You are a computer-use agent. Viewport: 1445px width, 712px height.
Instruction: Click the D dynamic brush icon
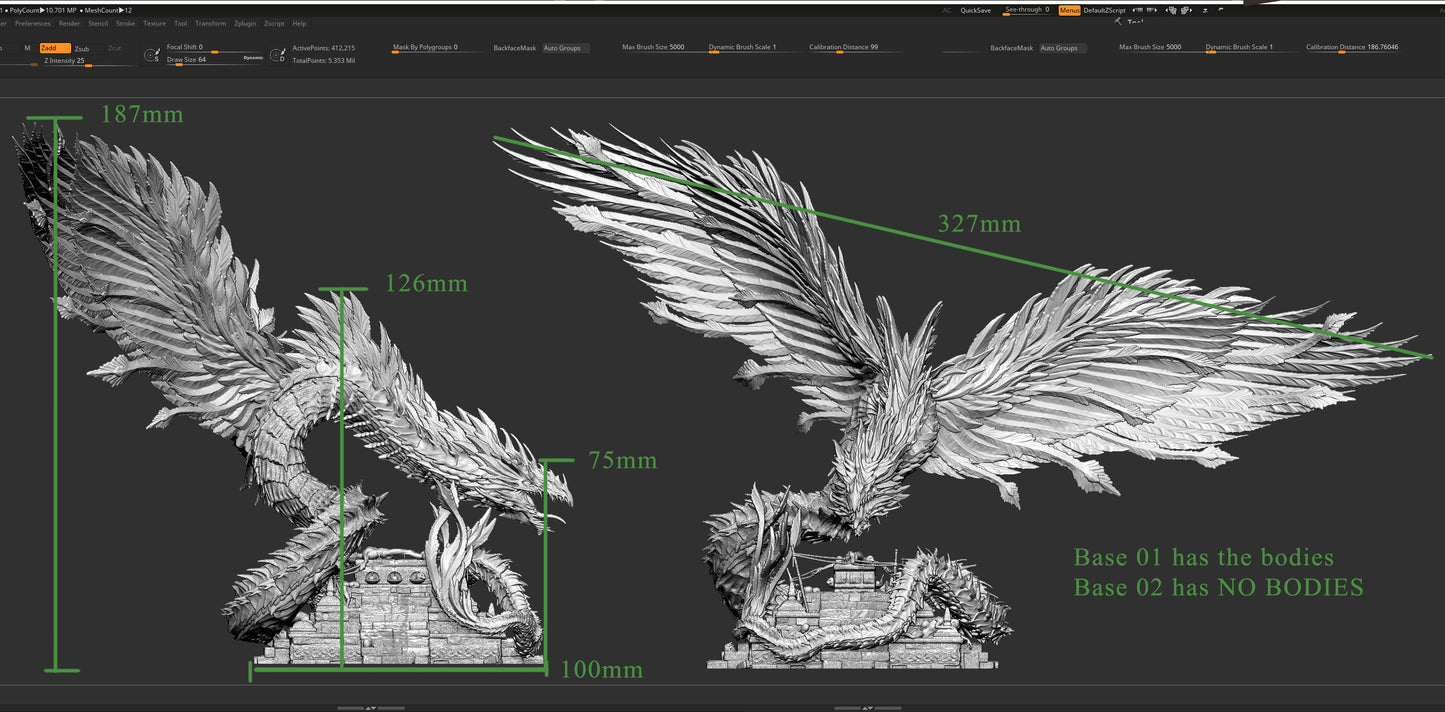click(x=277, y=55)
